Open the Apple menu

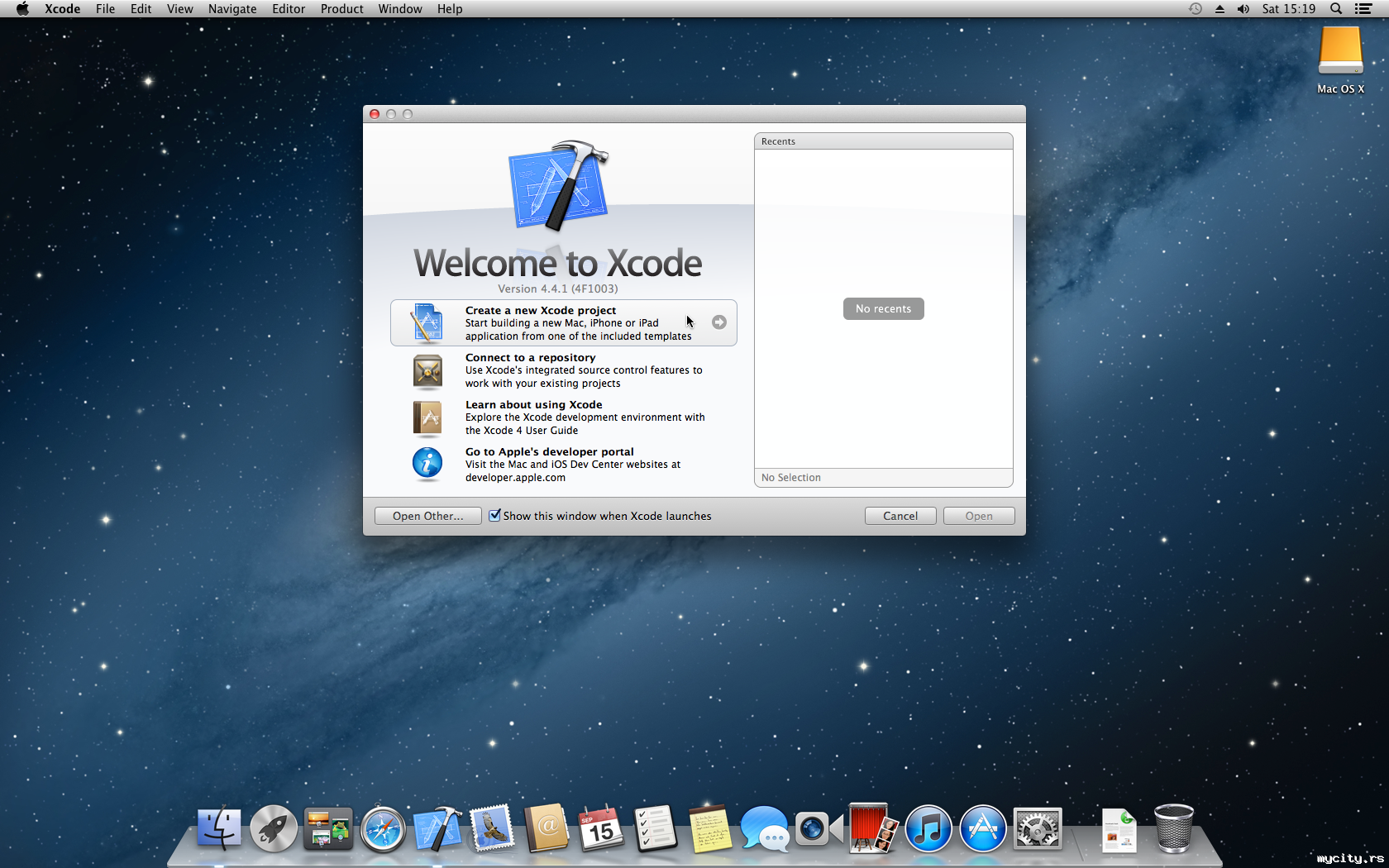22,9
